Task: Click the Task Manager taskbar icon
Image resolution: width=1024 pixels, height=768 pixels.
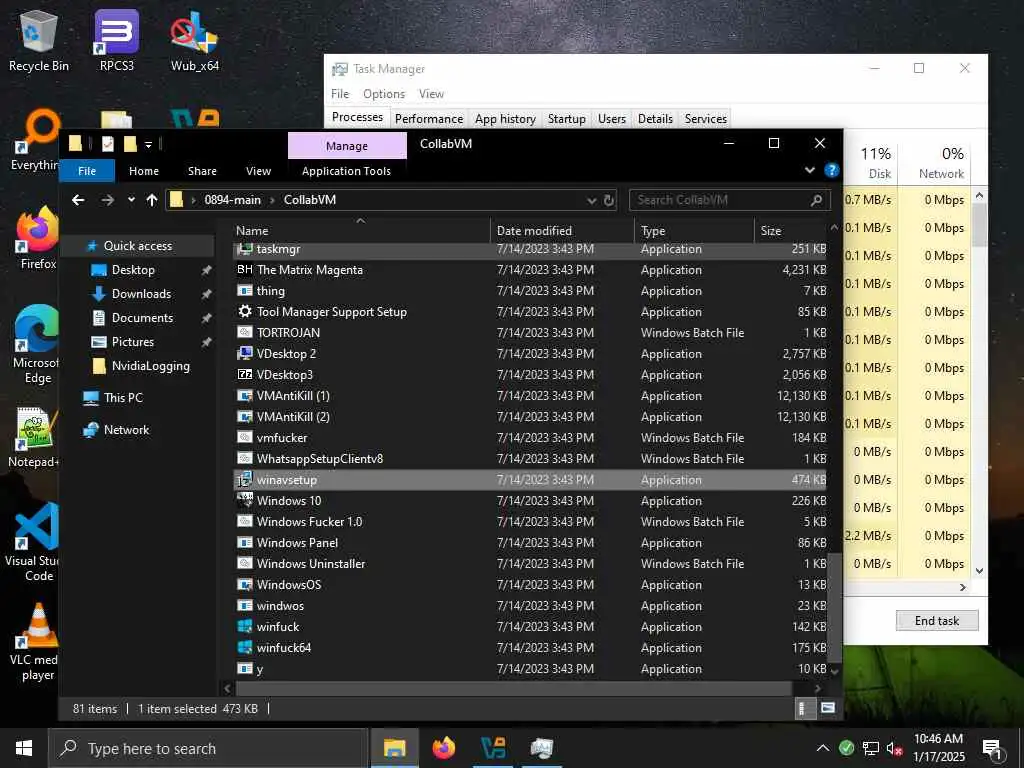Action: [x=541, y=748]
